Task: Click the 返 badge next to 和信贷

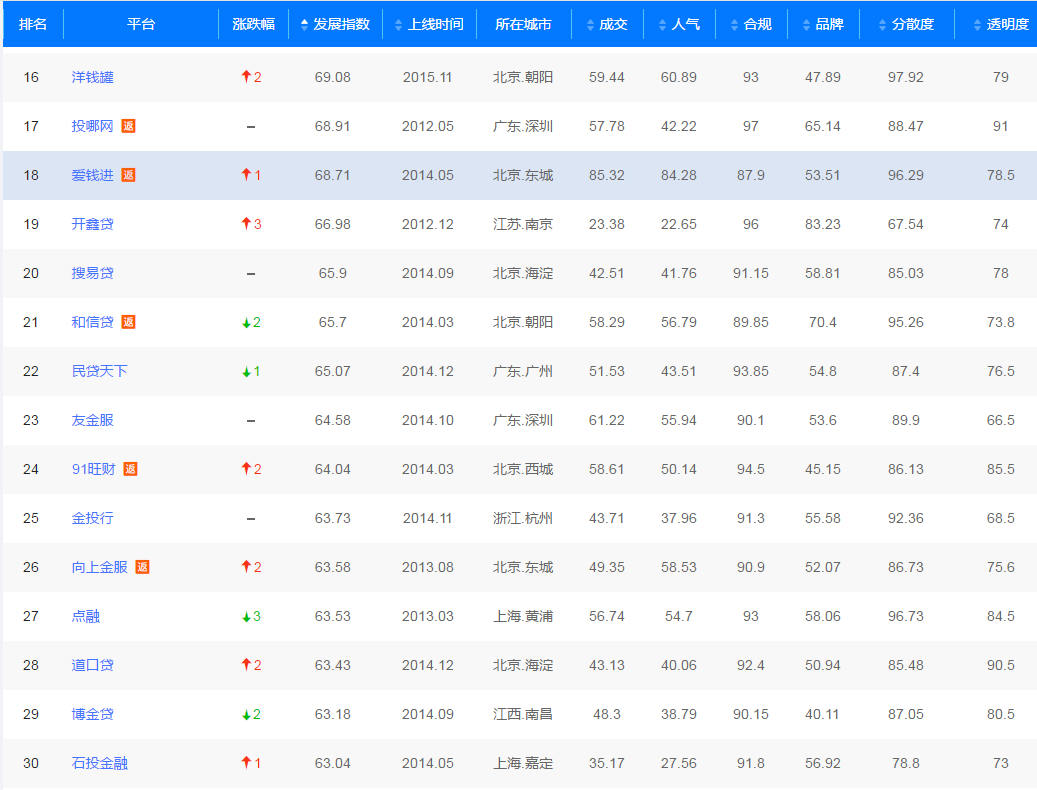Action: 128,322
